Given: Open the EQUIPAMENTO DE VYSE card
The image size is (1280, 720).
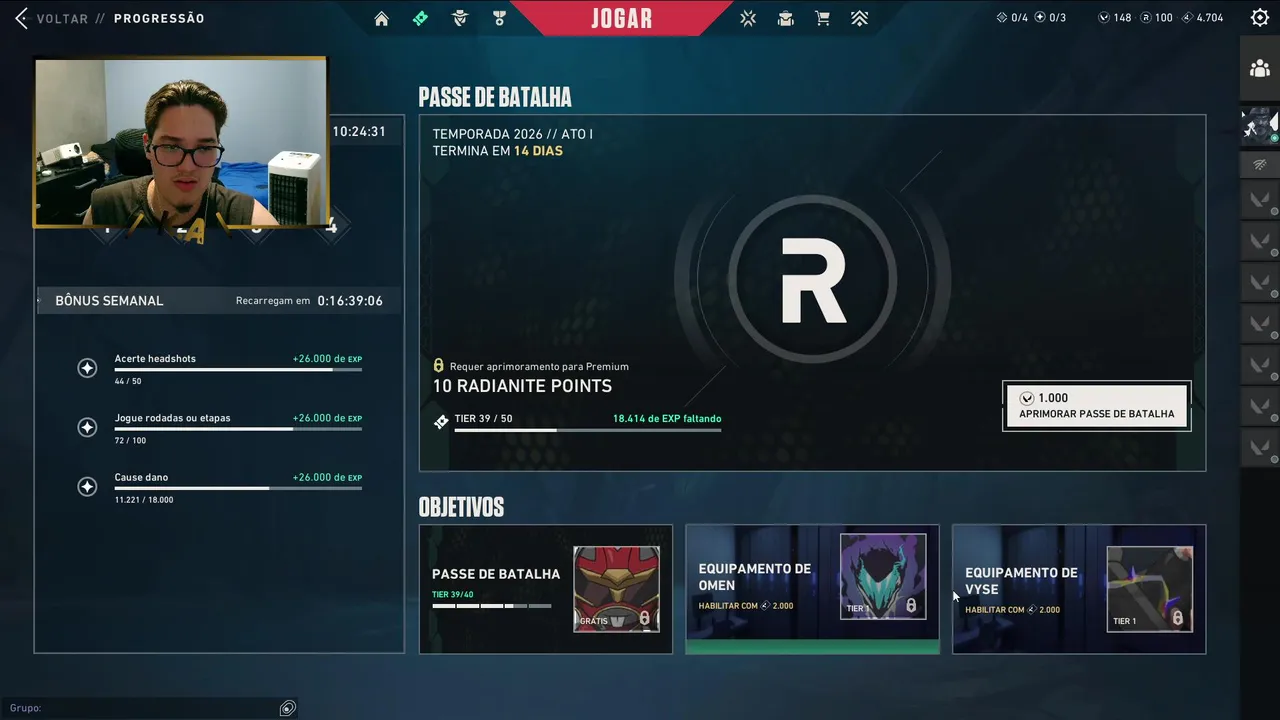Looking at the screenshot, I should pos(1079,589).
